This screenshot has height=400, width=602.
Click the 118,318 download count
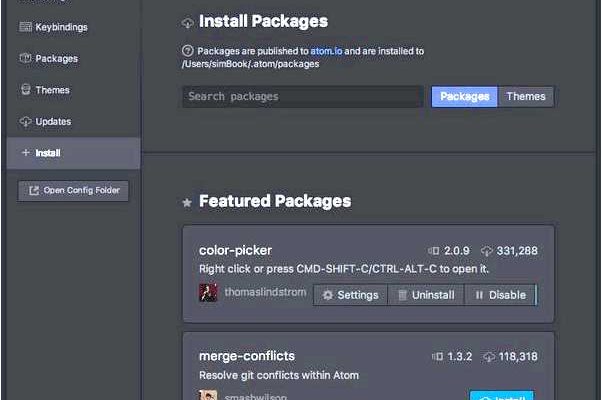pos(518,357)
